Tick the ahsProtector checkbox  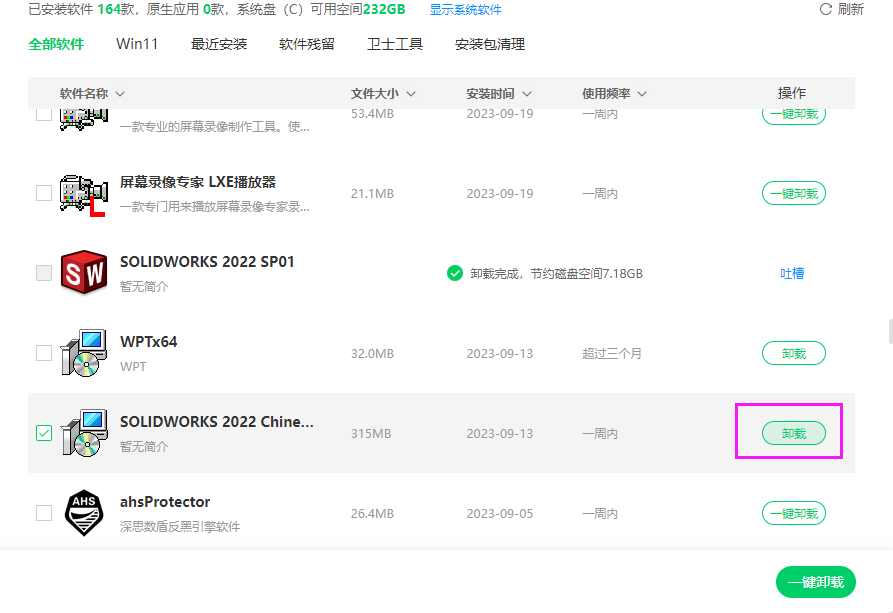click(x=44, y=513)
